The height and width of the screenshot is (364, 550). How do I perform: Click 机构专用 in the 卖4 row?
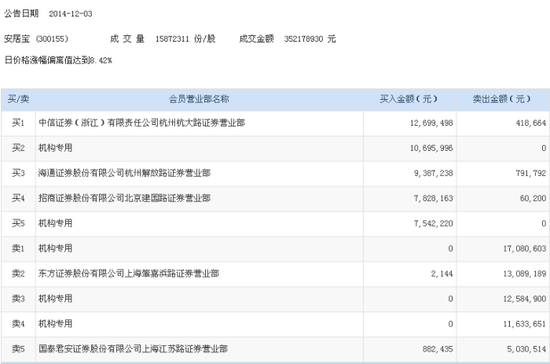point(55,324)
